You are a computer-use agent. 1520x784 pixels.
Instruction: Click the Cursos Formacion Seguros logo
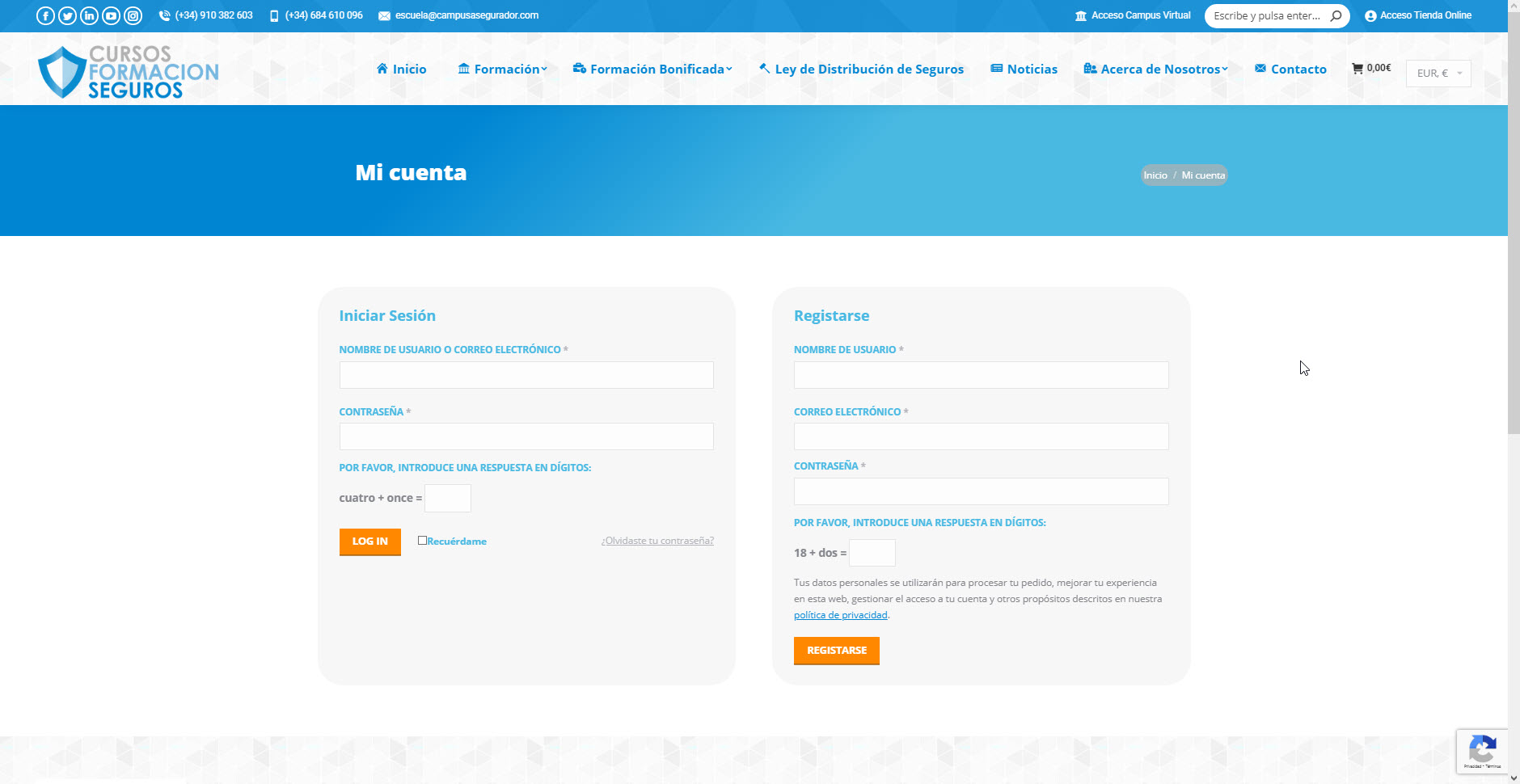pos(129,72)
